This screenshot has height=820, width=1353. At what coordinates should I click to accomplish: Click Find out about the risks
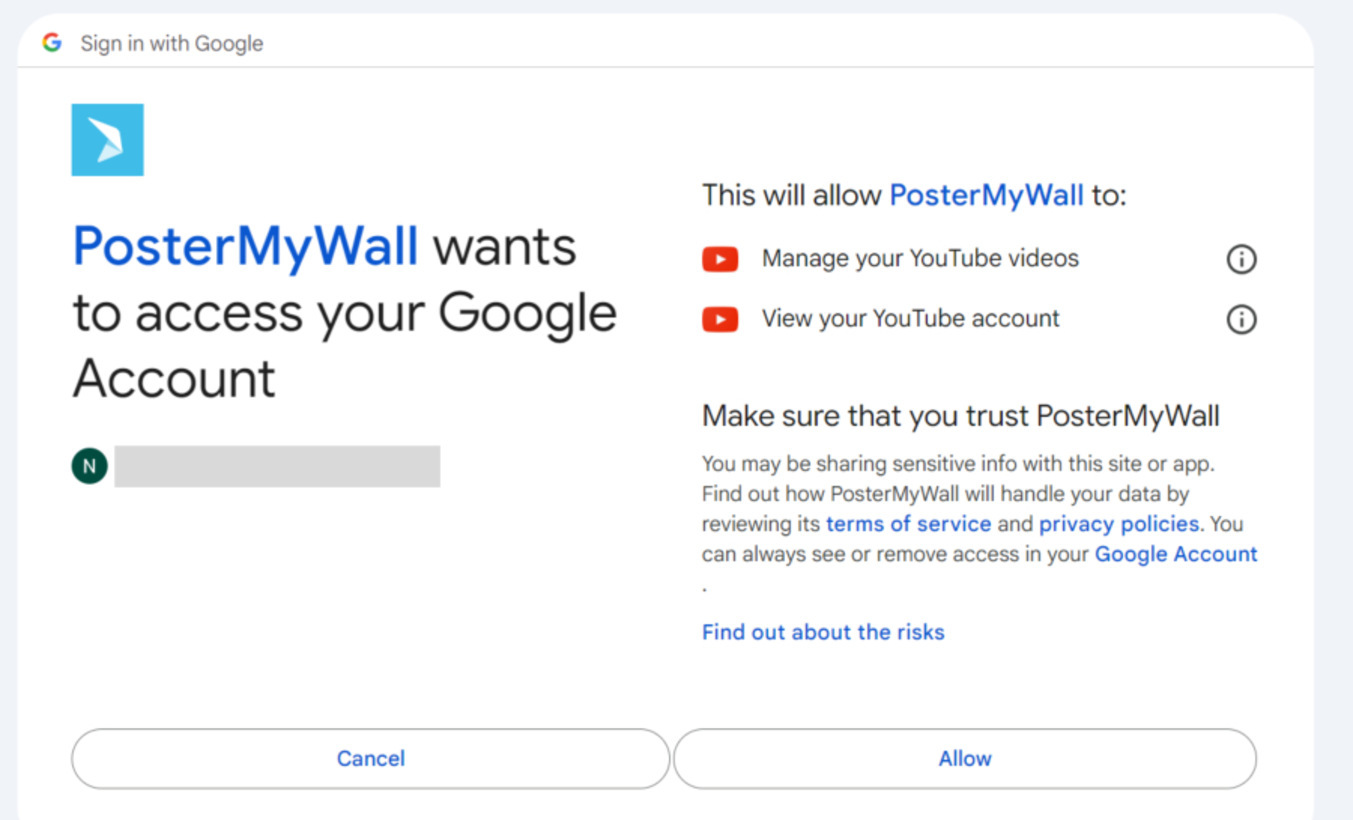click(823, 632)
